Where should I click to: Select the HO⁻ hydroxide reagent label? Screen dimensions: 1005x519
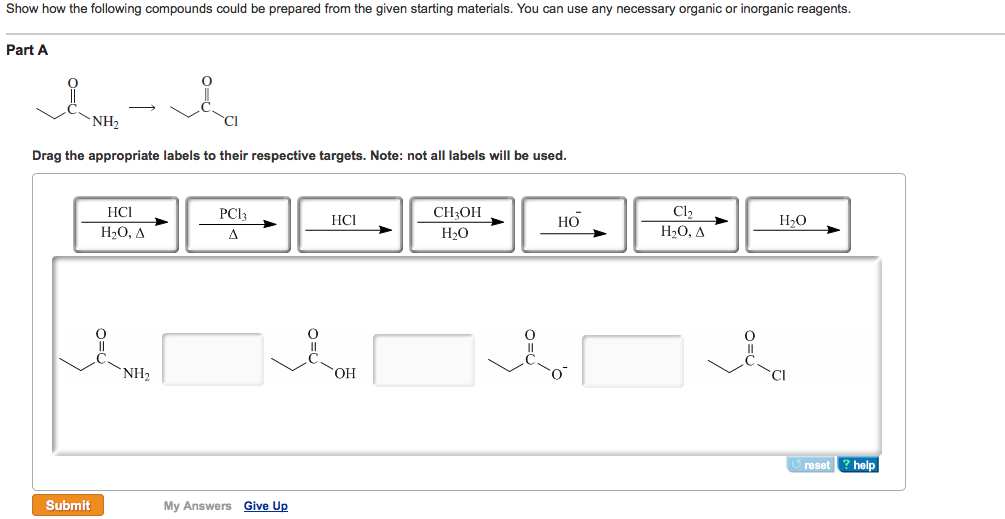(x=574, y=224)
